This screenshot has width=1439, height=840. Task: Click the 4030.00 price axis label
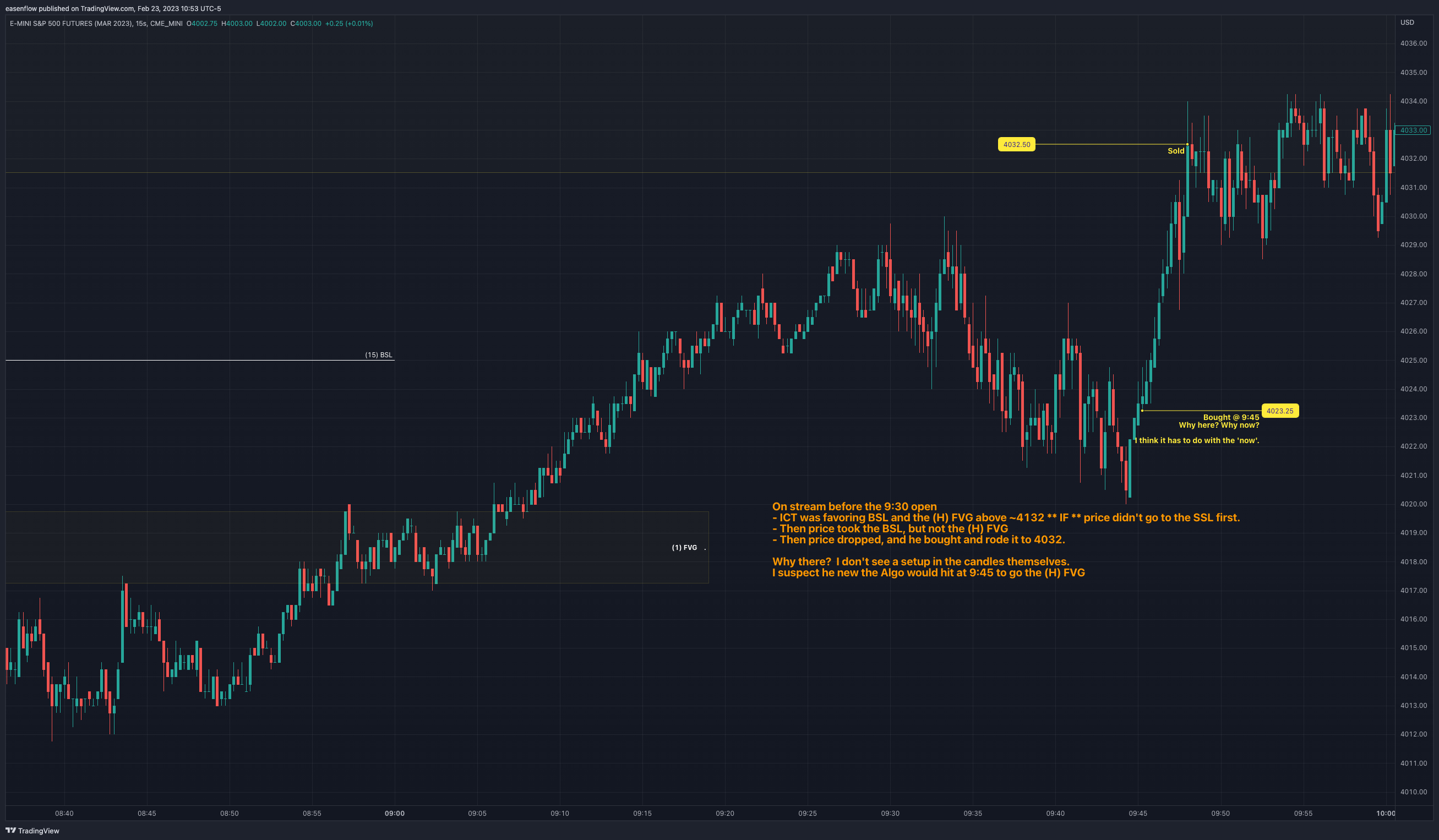click(1413, 216)
